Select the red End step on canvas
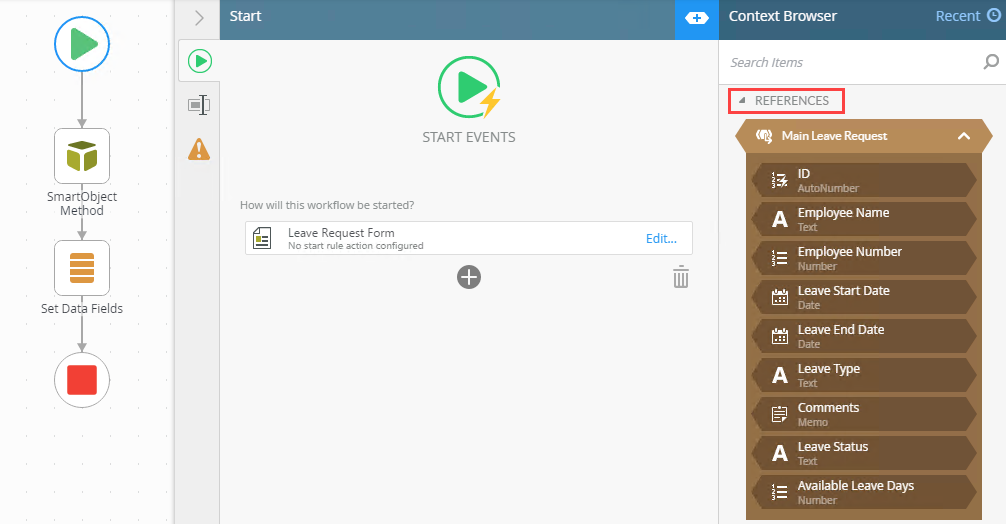The image size is (1006, 524). 82,380
